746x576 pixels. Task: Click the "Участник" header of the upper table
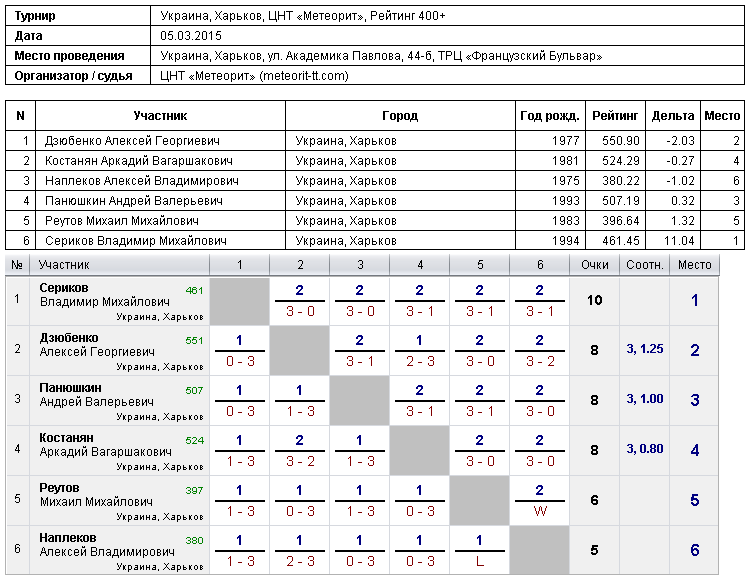(x=160, y=116)
